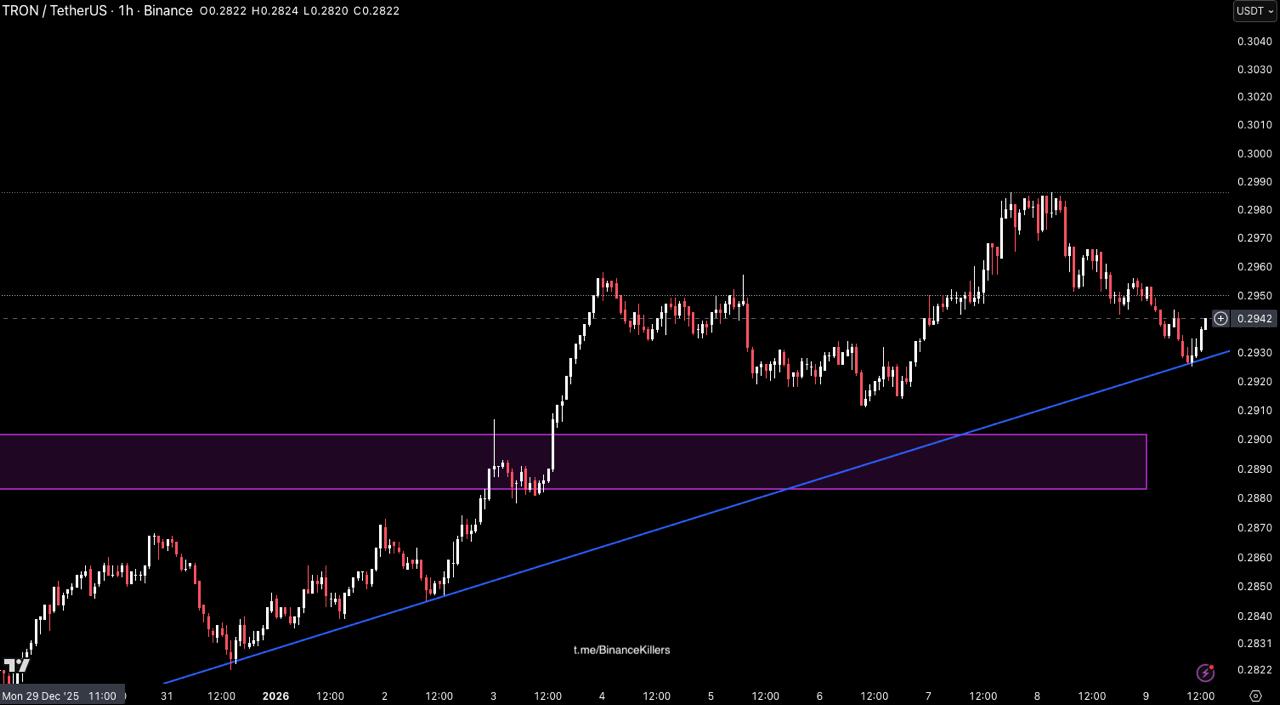Click the 2026 marker on time axis

tap(274, 696)
